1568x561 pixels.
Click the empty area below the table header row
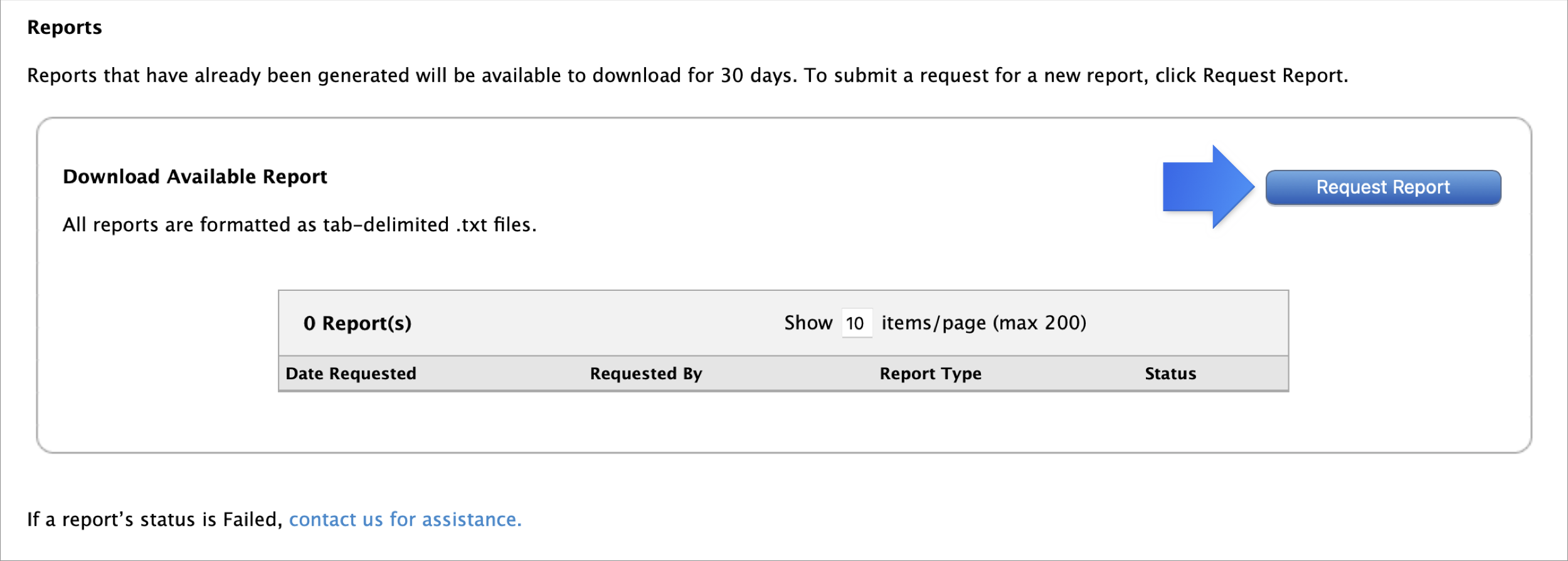pos(783,420)
